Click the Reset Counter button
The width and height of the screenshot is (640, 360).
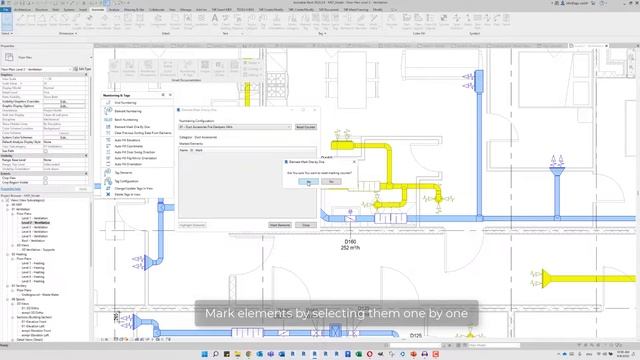[305, 127]
